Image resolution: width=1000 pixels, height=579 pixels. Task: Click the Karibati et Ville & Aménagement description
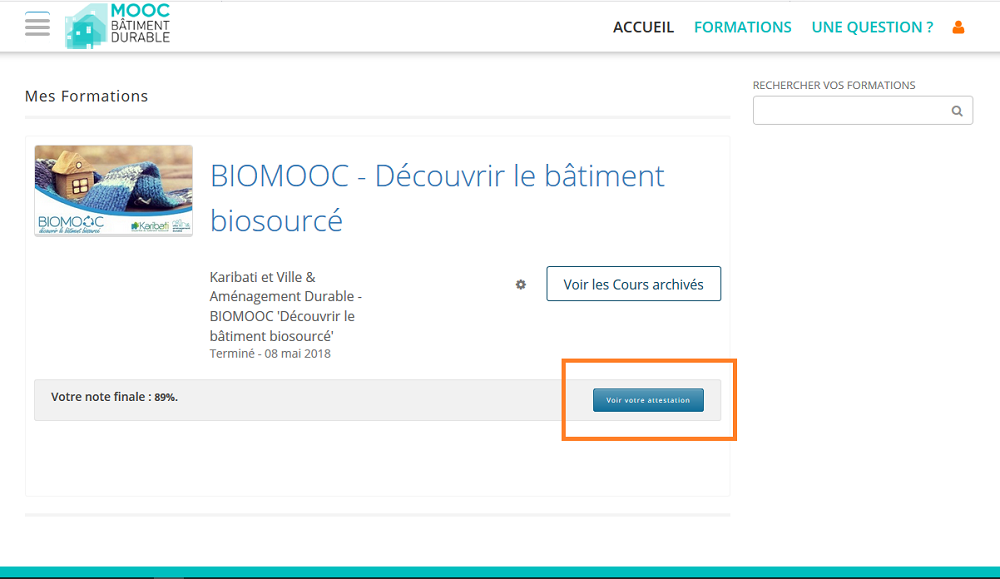click(x=286, y=306)
